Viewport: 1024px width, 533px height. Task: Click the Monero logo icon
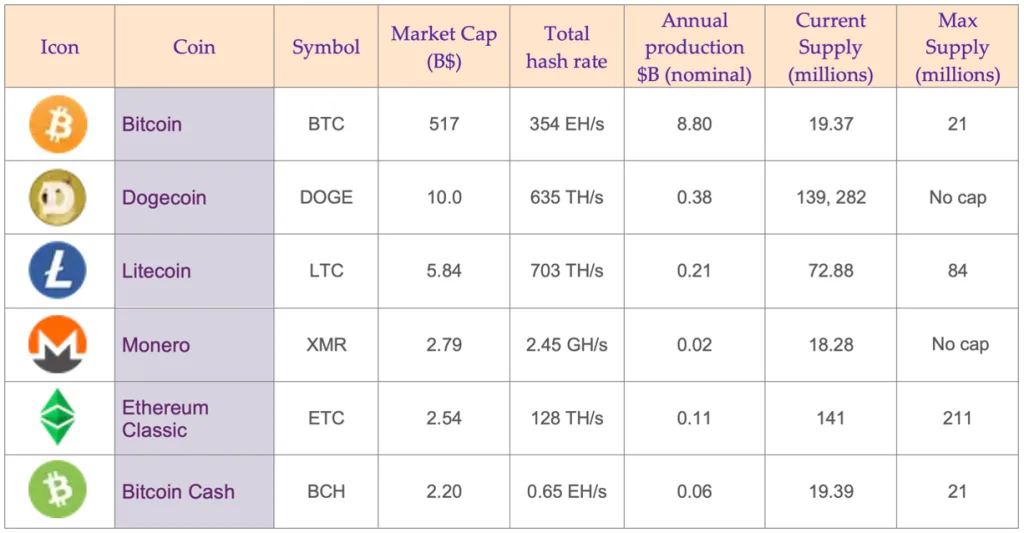pyautogui.click(x=58, y=345)
